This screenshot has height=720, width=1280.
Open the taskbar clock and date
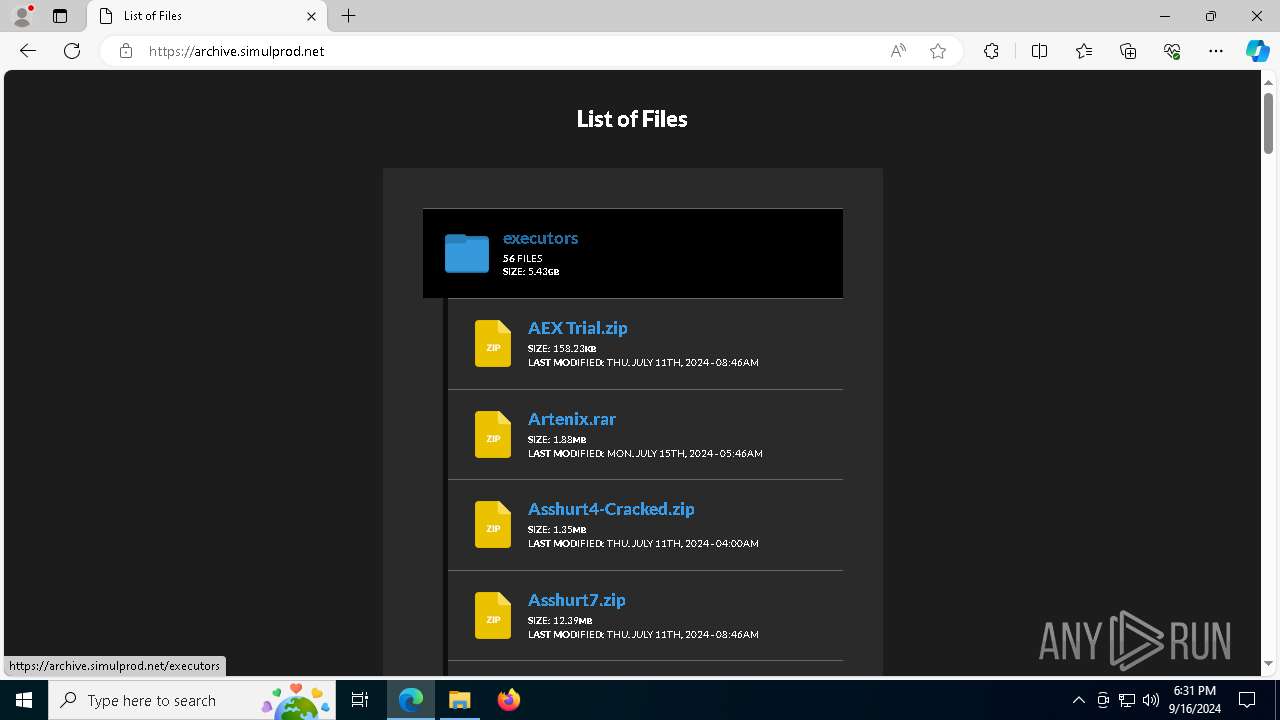pos(1194,700)
